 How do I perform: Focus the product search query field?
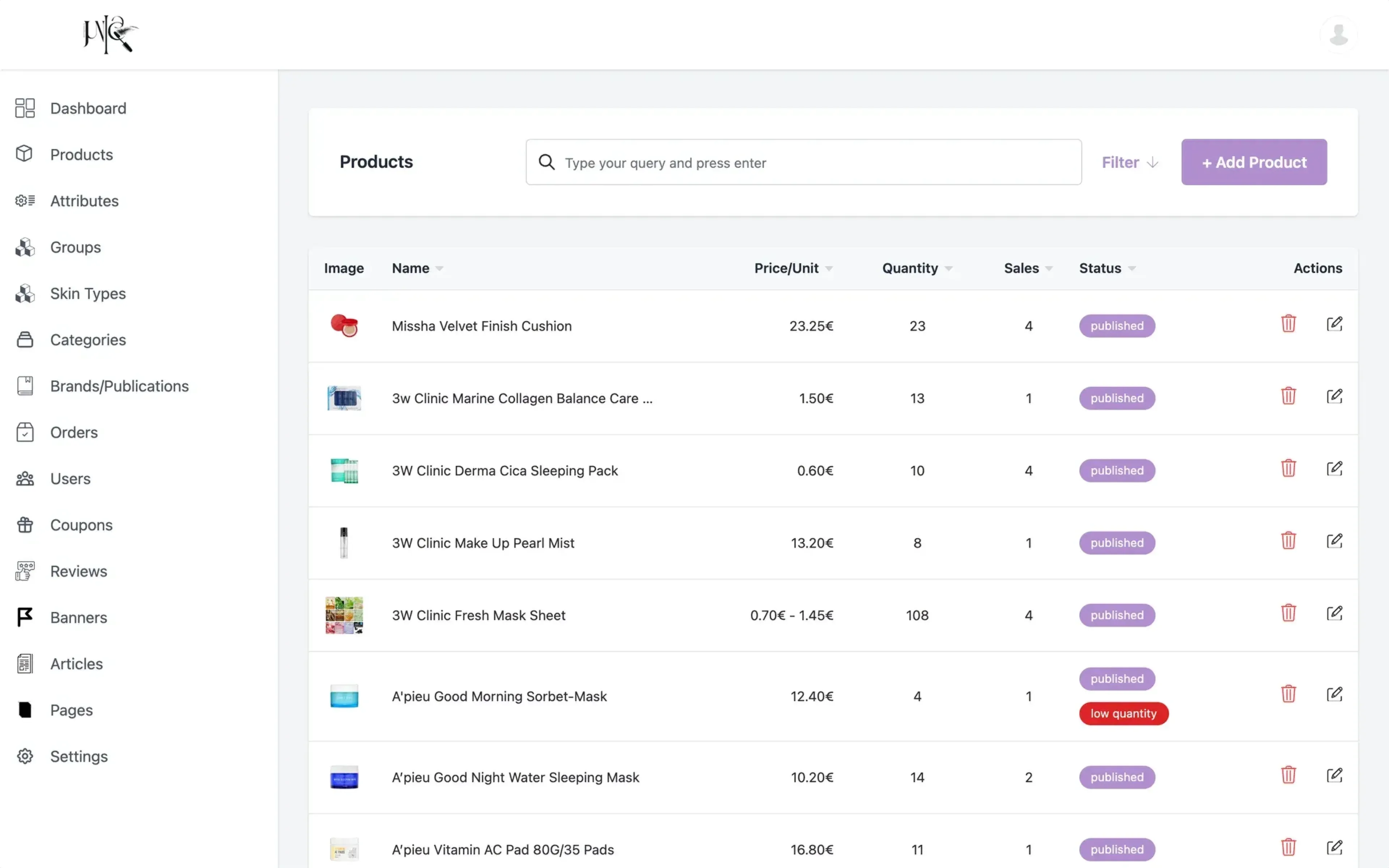tap(803, 162)
